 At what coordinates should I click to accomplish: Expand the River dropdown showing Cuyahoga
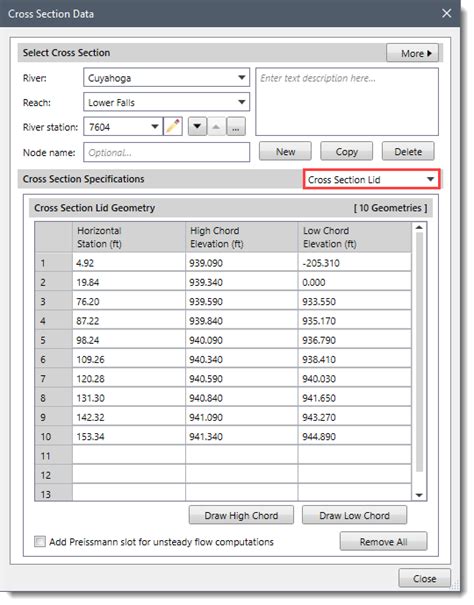click(x=166, y=78)
